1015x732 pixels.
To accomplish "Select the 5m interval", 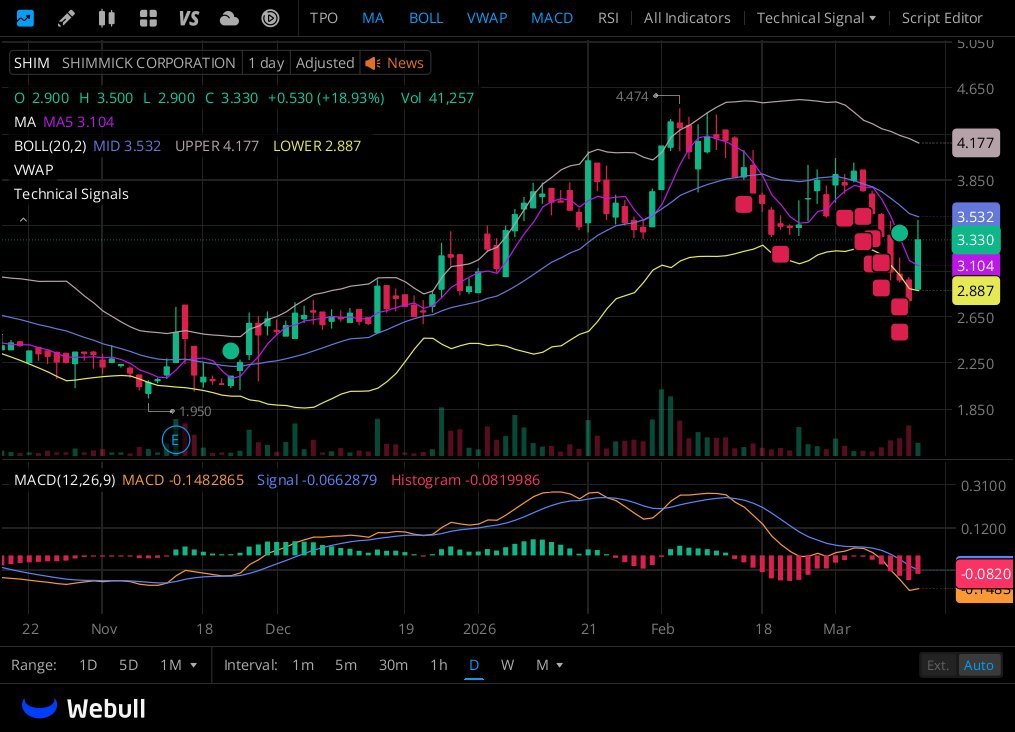I will click(346, 665).
